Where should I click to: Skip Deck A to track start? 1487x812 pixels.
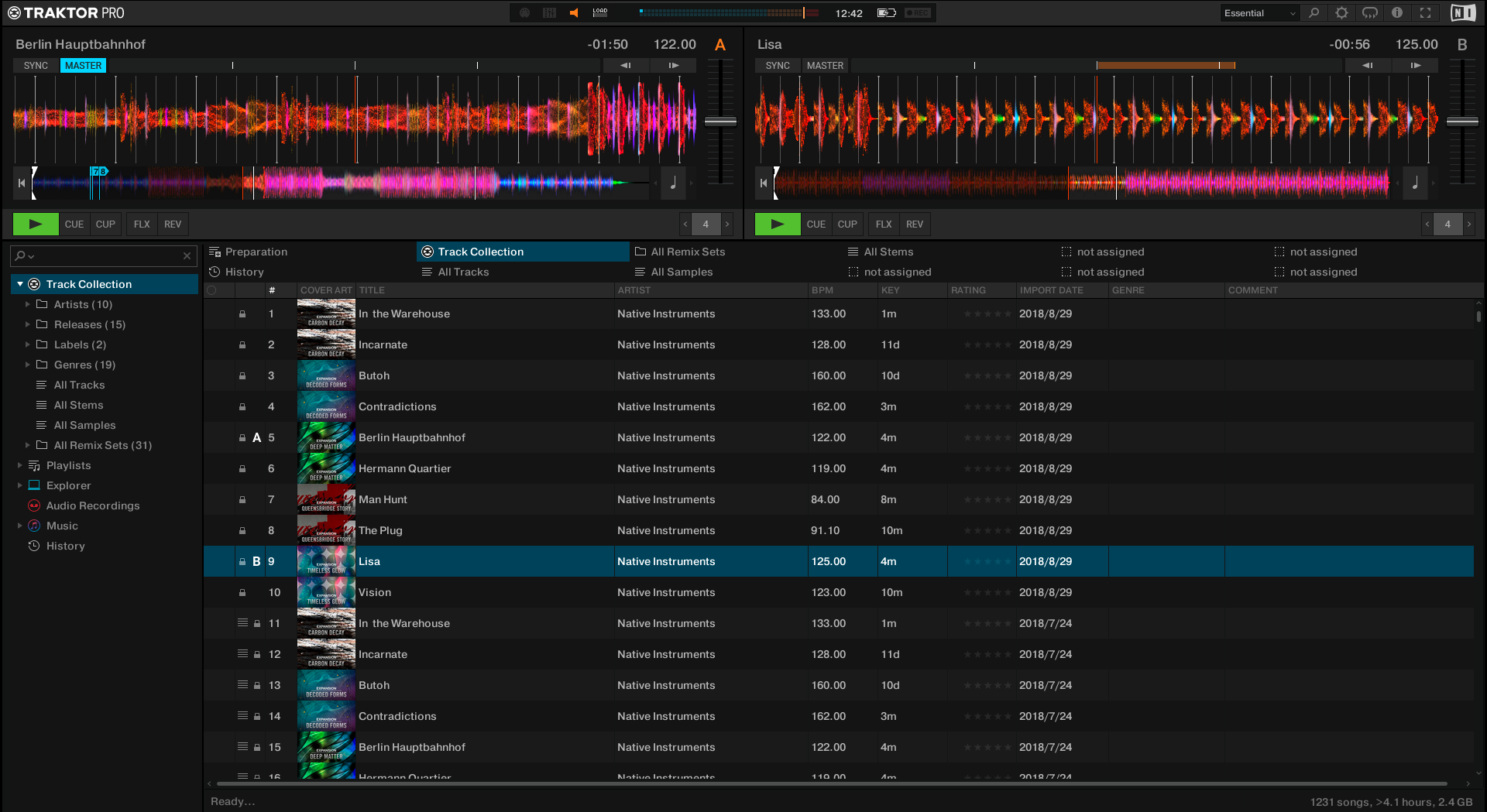22,183
